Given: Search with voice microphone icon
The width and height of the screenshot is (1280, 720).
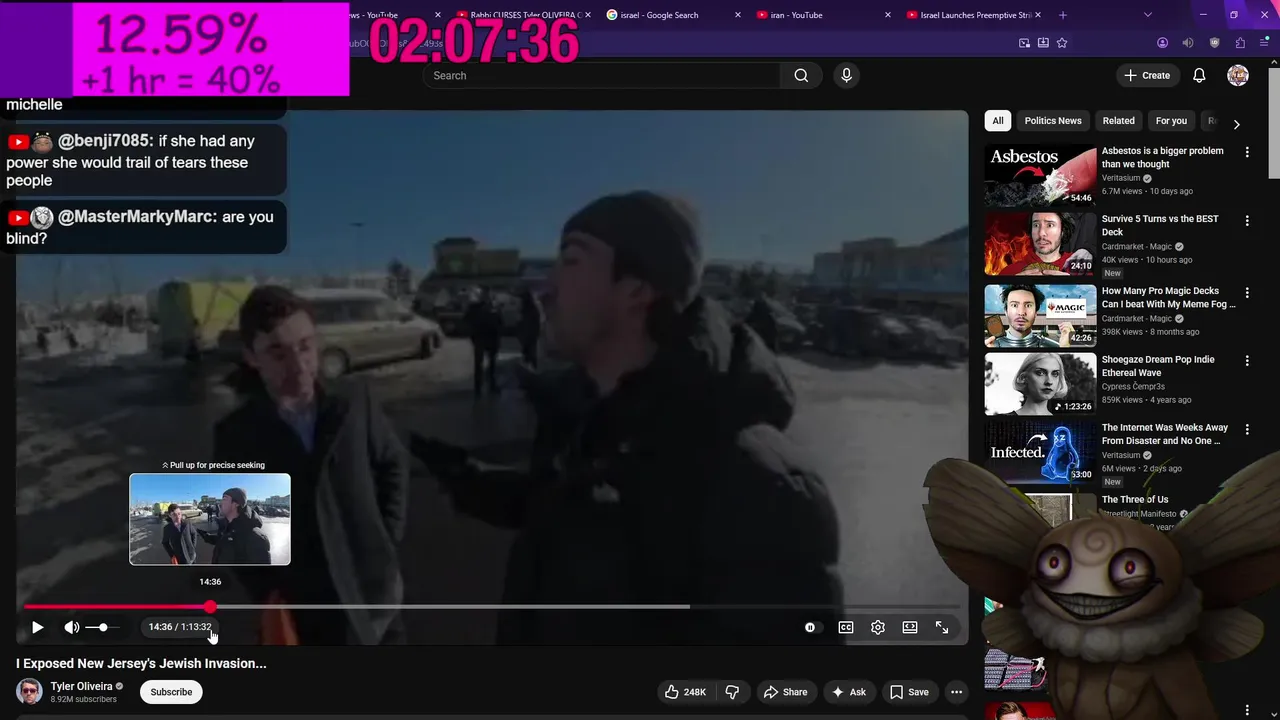Looking at the screenshot, I should pos(846,75).
